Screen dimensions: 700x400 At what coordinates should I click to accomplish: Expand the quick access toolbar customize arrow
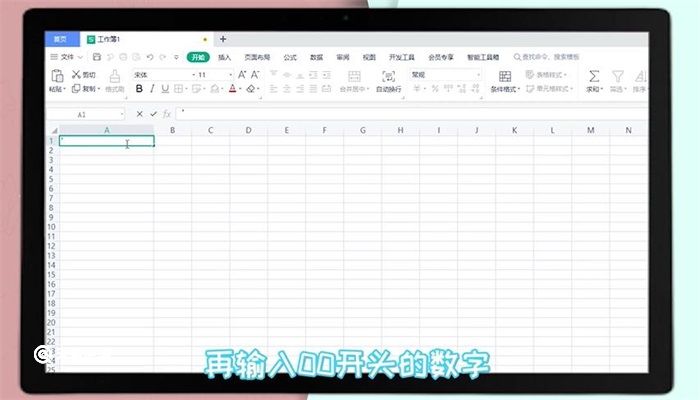[x=176, y=57]
